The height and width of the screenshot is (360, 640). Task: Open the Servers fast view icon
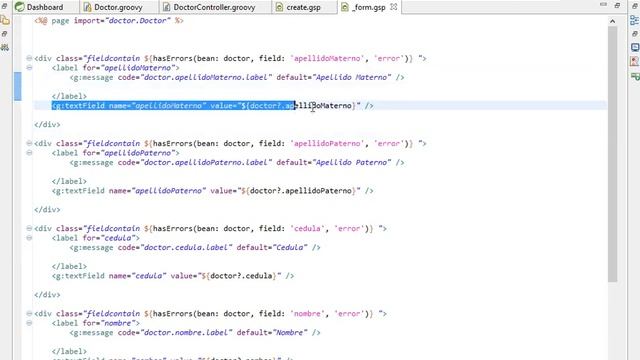[5, 47]
